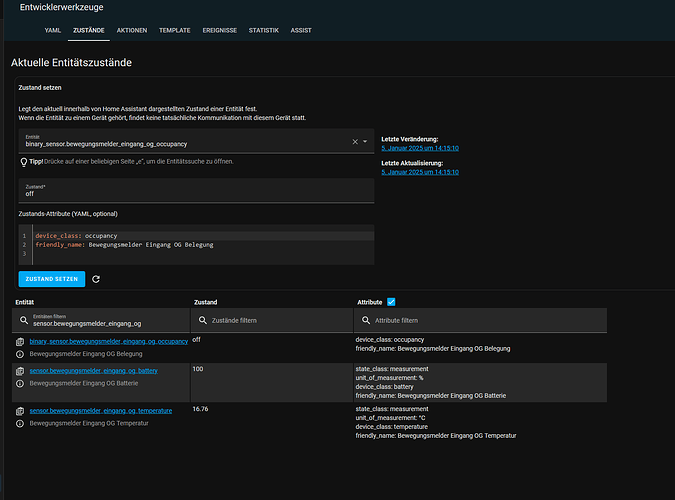Click the friendly_name line in YAML editor
This screenshot has width=675, height=500.
[x=124, y=245]
